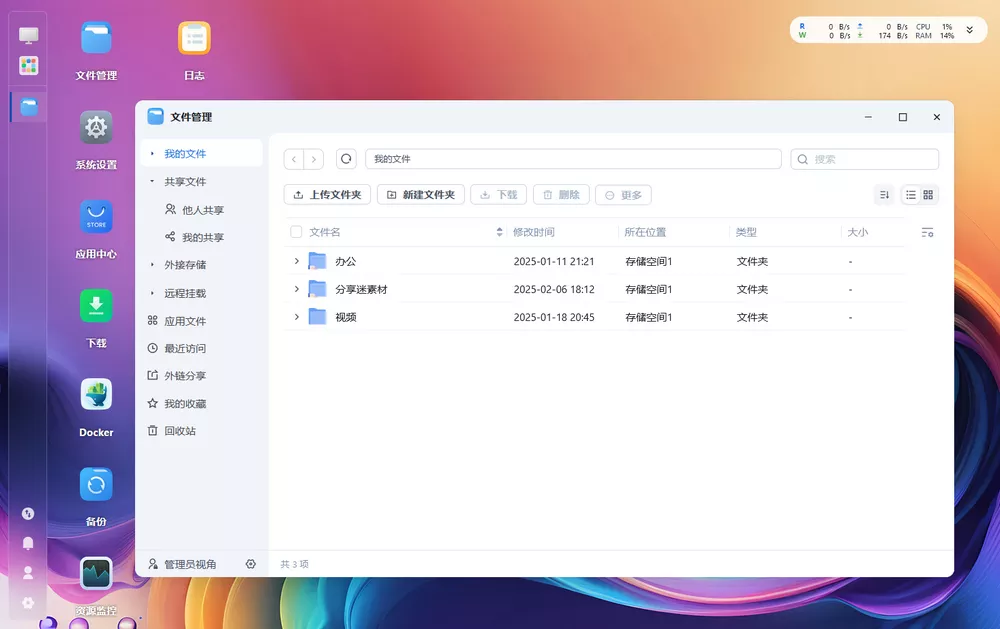The height and width of the screenshot is (629, 1000).
Task: Open 资源监控 from the dock
Action: coord(95,573)
